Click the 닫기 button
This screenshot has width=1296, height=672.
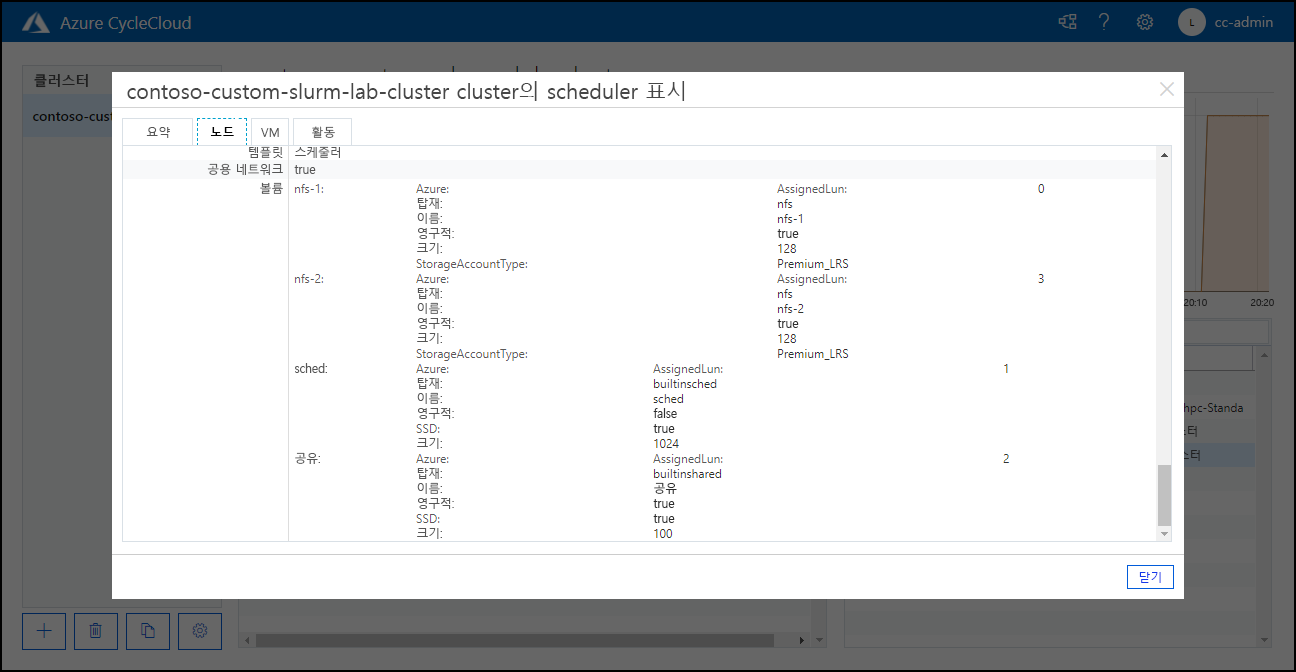point(1150,577)
